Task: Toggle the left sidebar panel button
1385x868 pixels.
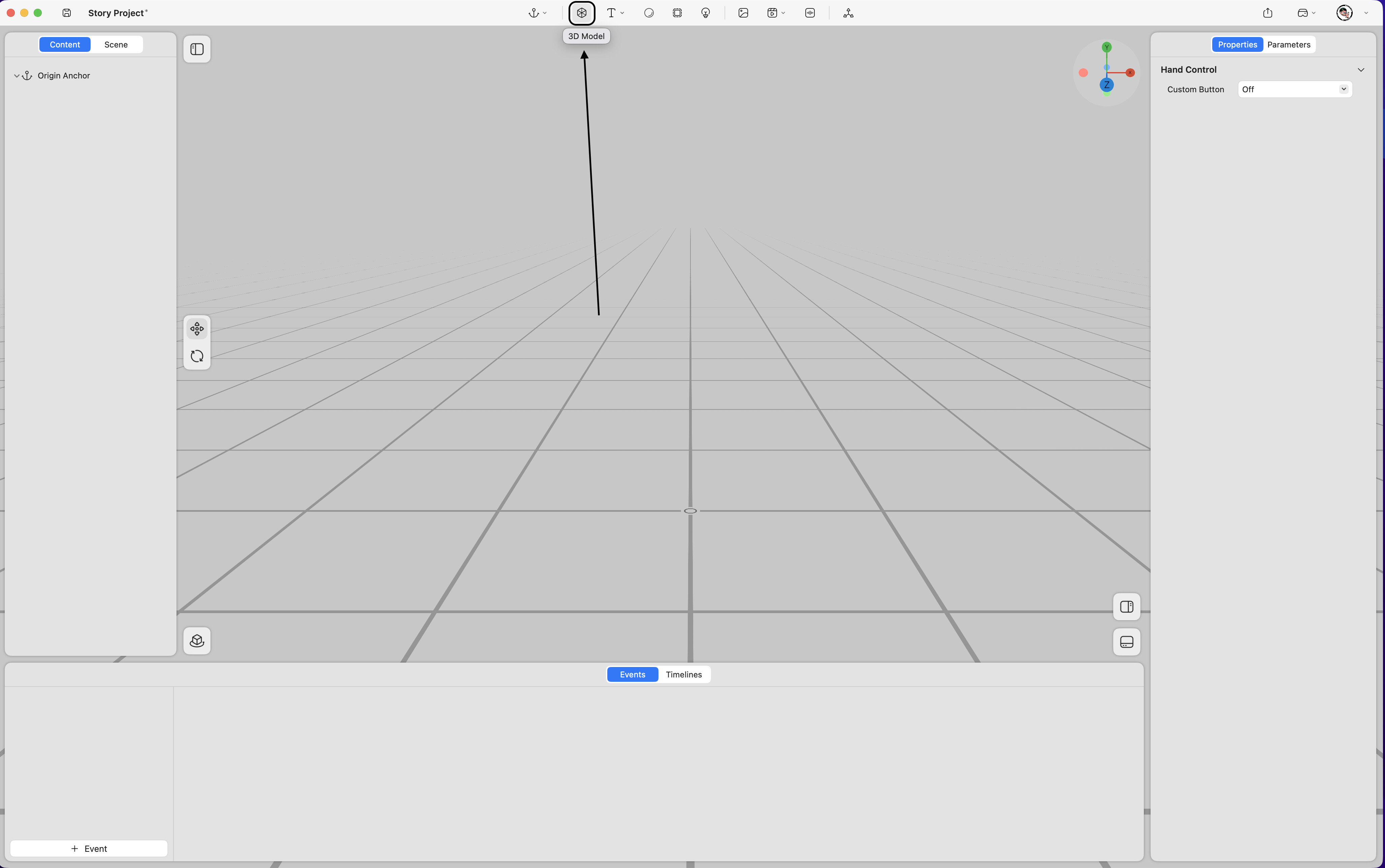Action: [x=197, y=49]
